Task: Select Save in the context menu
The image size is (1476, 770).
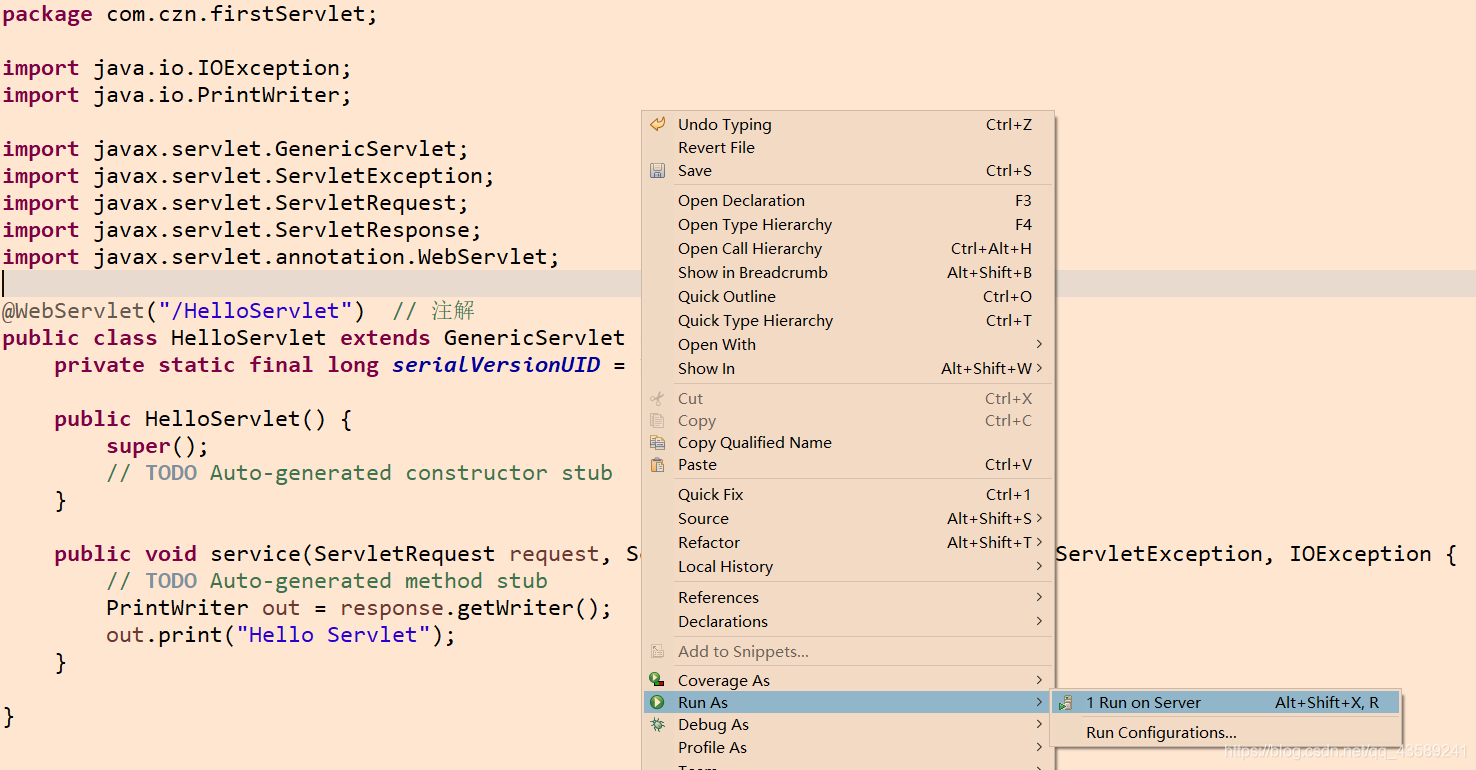Action: tap(848, 171)
